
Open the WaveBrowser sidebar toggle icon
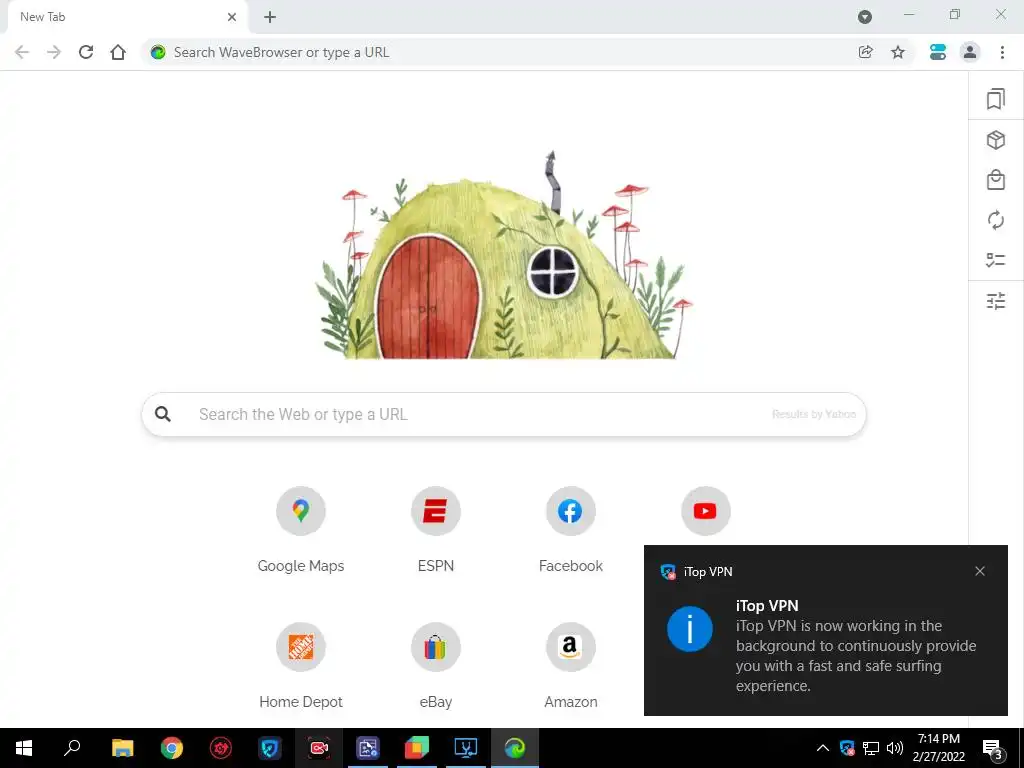point(938,52)
